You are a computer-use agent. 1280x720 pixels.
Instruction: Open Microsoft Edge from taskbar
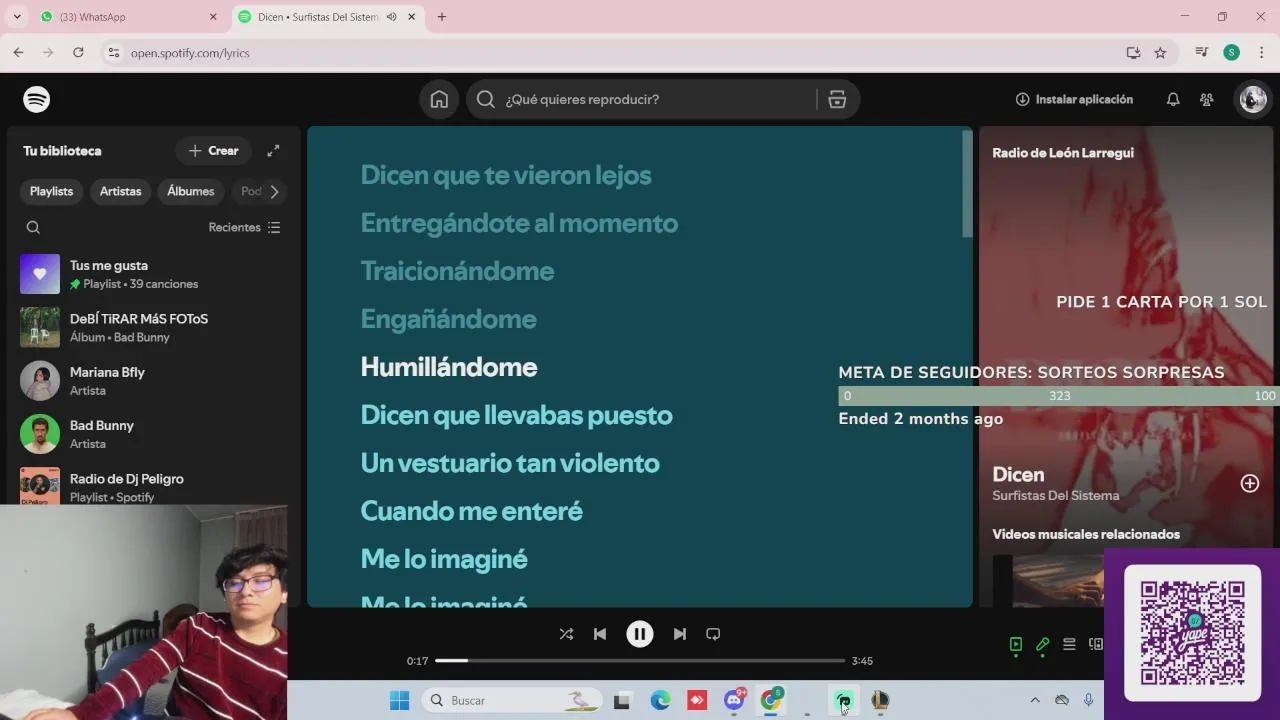coord(660,700)
